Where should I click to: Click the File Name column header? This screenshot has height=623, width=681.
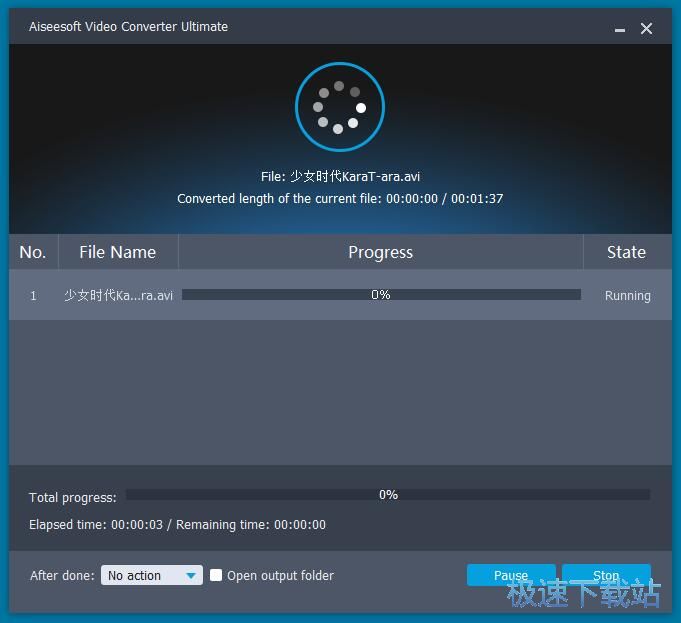(118, 252)
